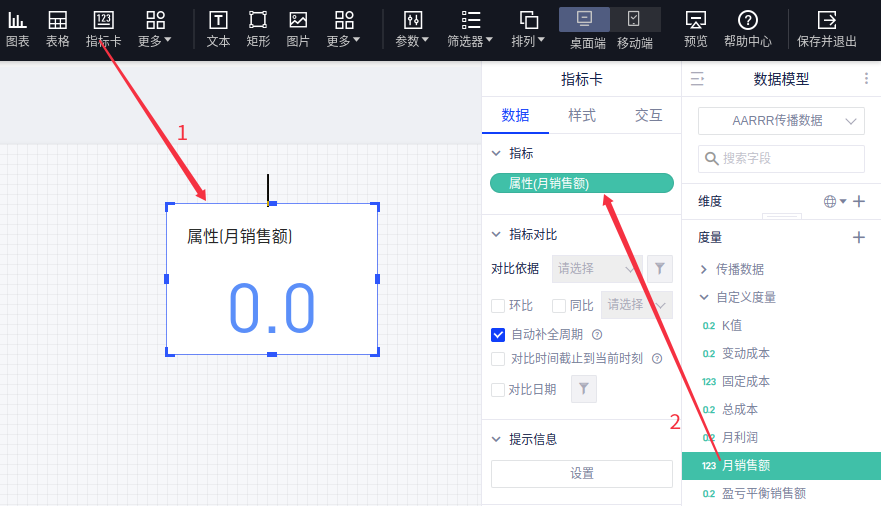Click the 搜索字段 search field
The width and height of the screenshot is (881, 506).
pos(781,158)
